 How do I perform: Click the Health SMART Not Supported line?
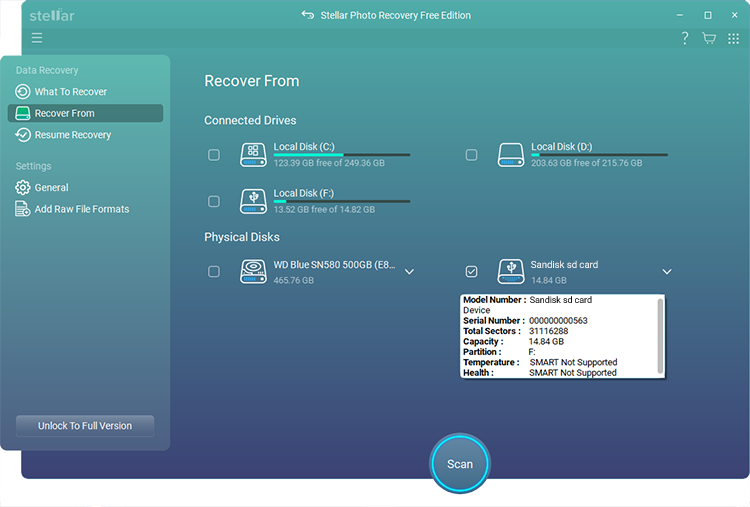tap(540, 373)
